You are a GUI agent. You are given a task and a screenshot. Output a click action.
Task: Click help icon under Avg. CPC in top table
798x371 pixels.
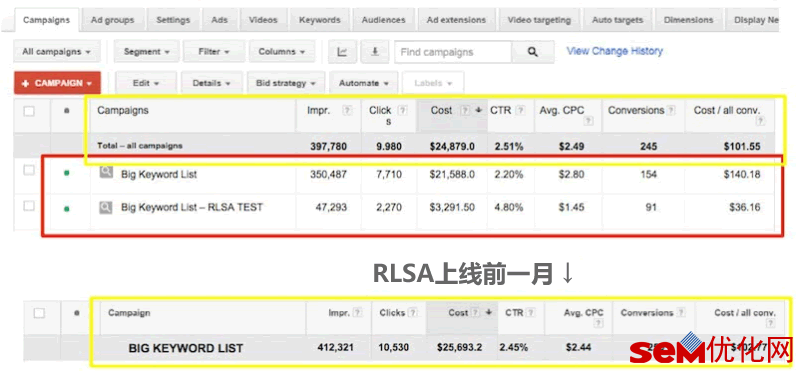(589, 121)
